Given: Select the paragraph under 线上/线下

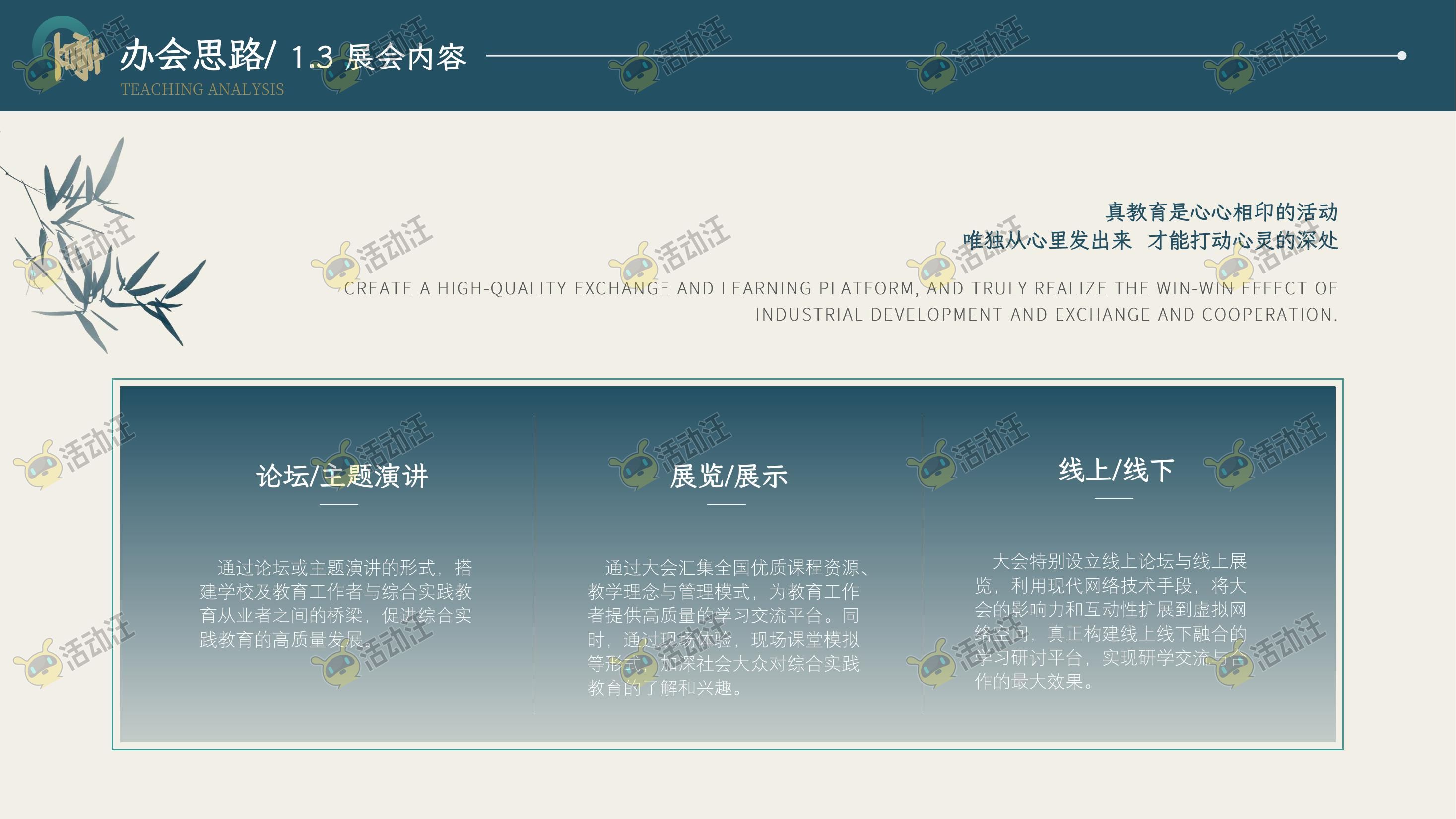Looking at the screenshot, I should (x=1110, y=621).
